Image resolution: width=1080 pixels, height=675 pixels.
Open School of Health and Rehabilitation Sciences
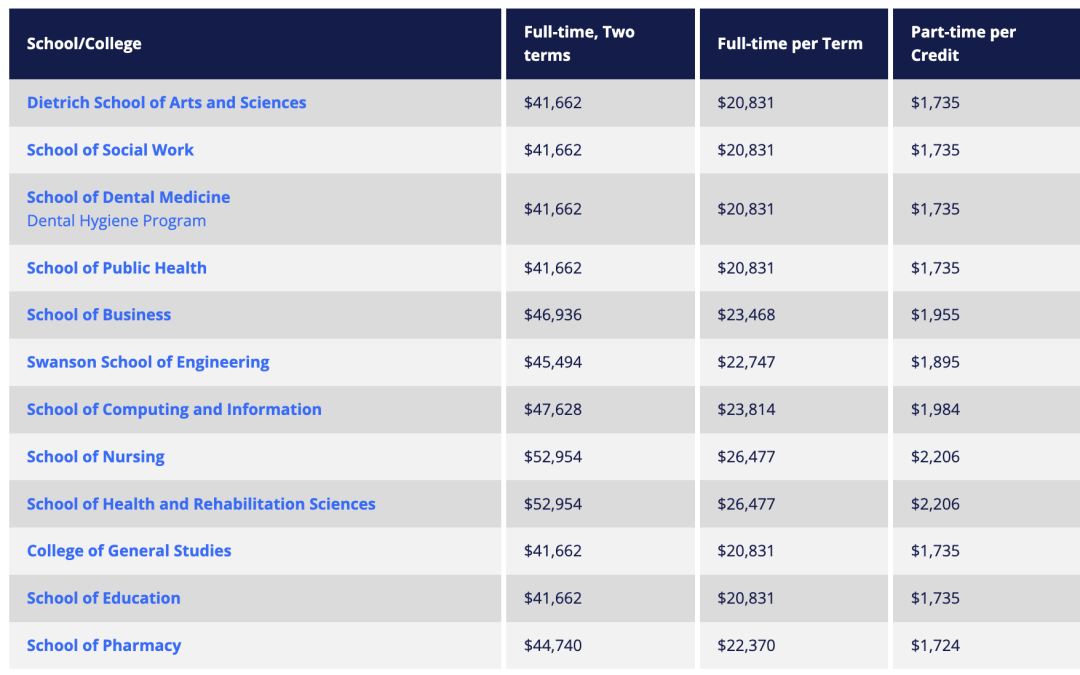pos(201,504)
